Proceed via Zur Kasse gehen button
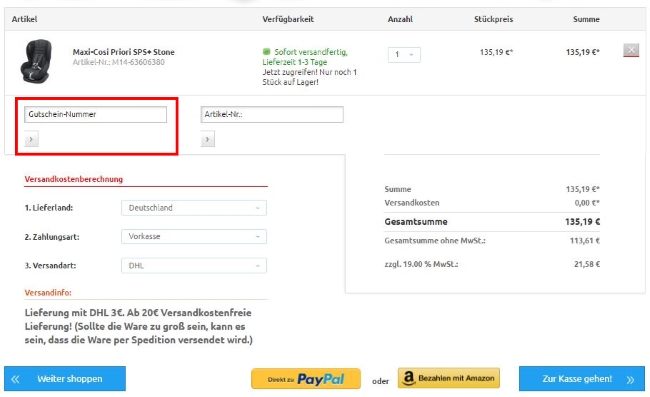 [x=582, y=379]
